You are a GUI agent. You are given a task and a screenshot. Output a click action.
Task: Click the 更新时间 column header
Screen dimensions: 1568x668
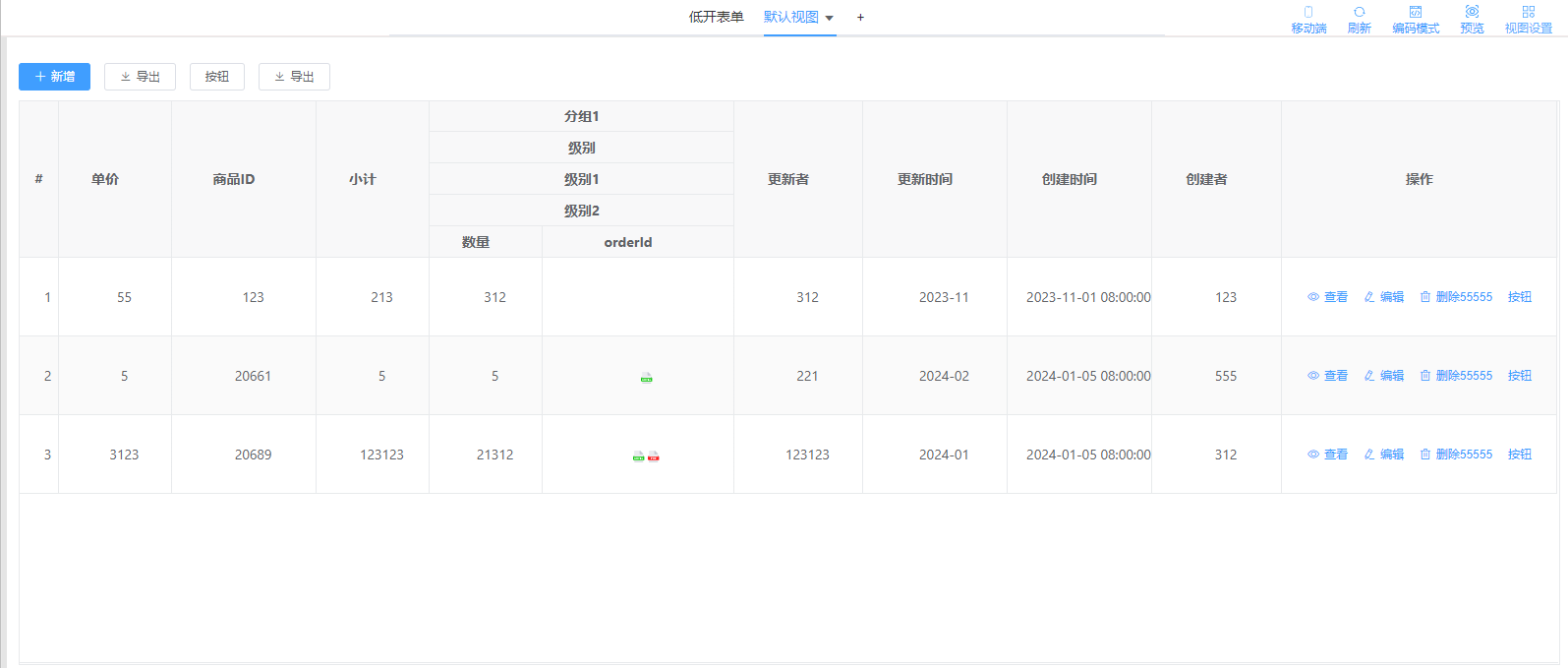tap(924, 179)
